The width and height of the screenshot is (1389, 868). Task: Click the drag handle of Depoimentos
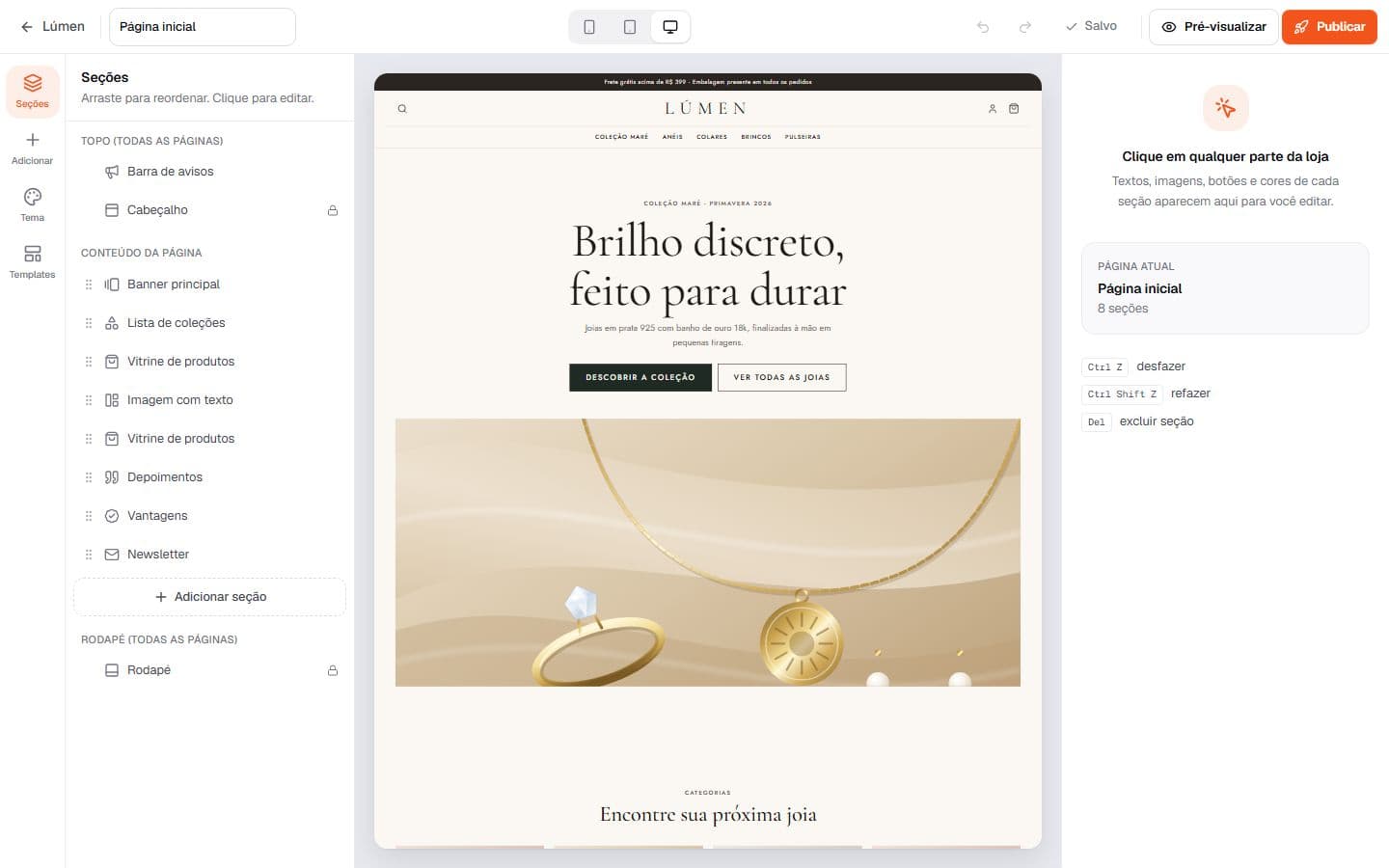click(x=89, y=477)
